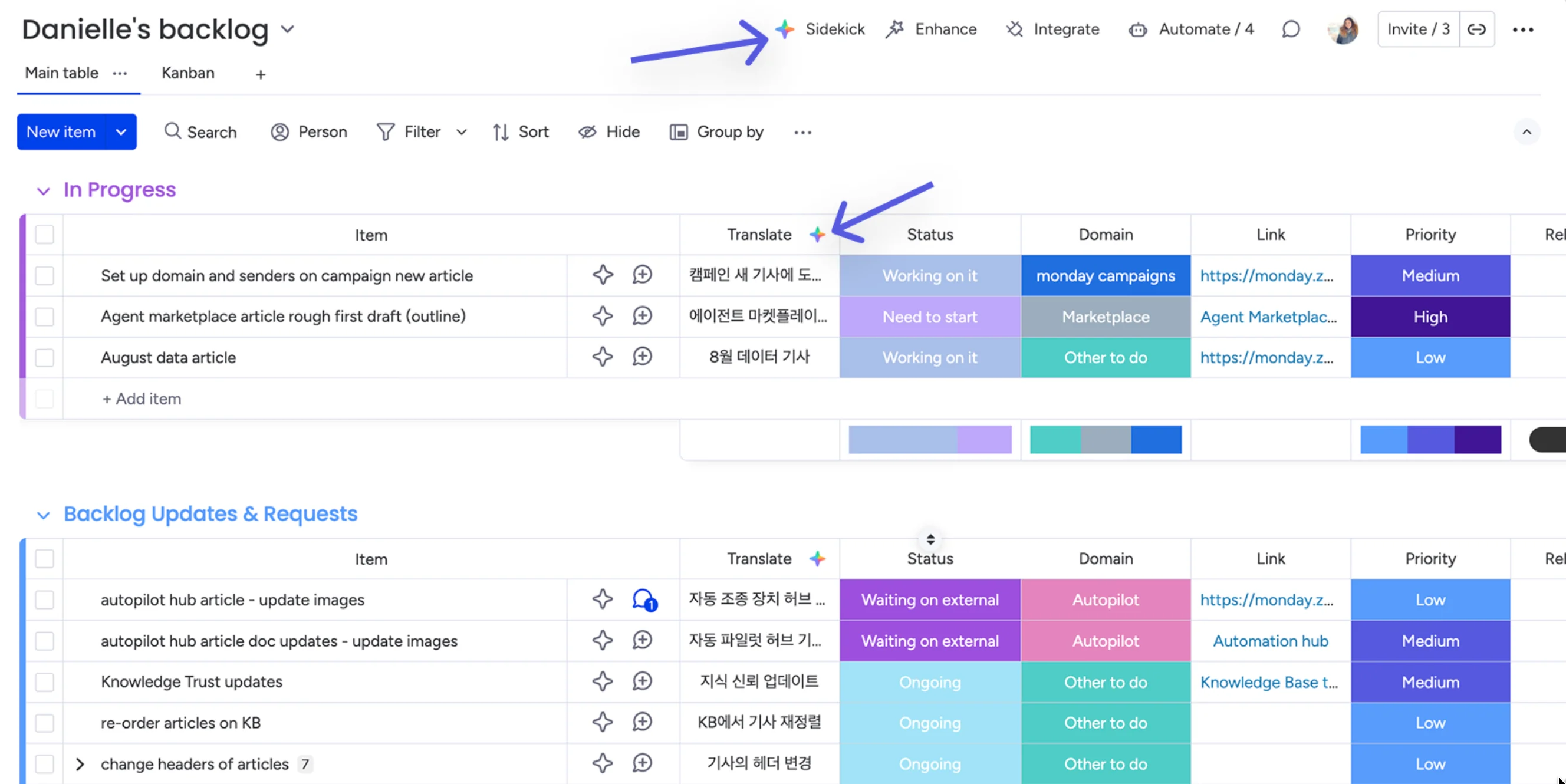Click the New item button
The image size is (1566, 784).
click(x=61, y=132)
